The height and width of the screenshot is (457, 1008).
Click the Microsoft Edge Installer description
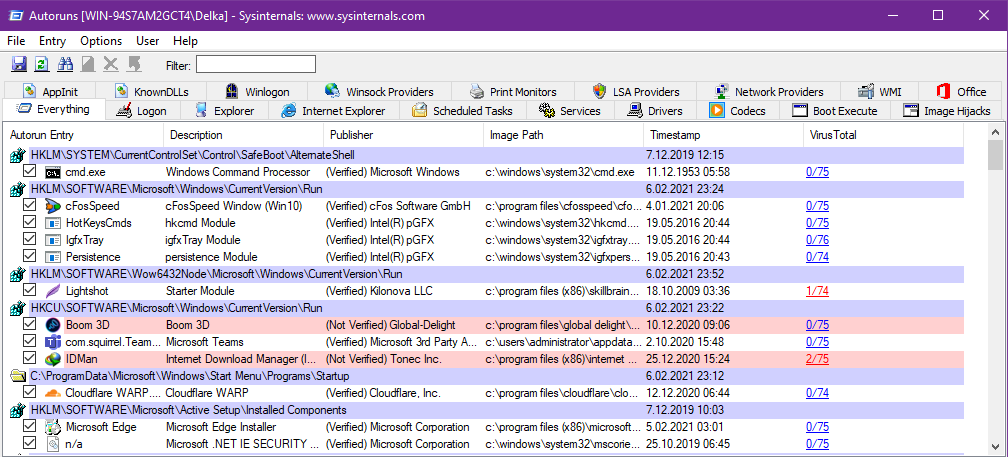[221, 427]
